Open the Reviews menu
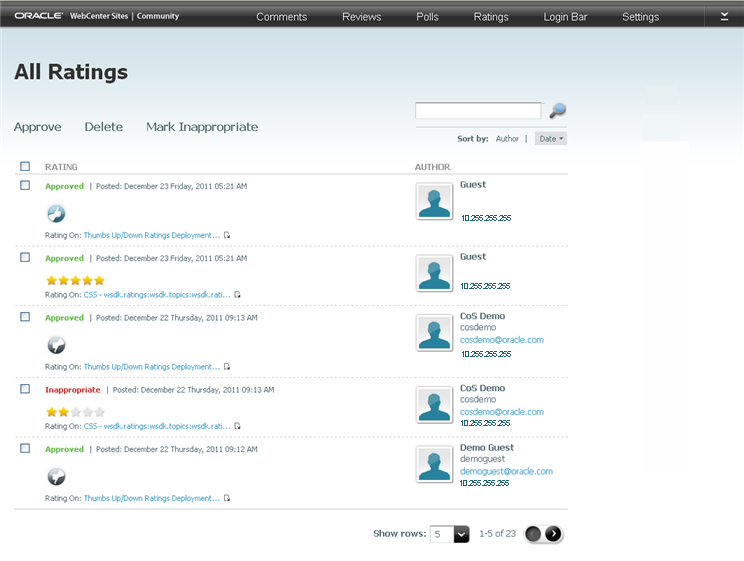744x561 pixels. click(362, 17)
